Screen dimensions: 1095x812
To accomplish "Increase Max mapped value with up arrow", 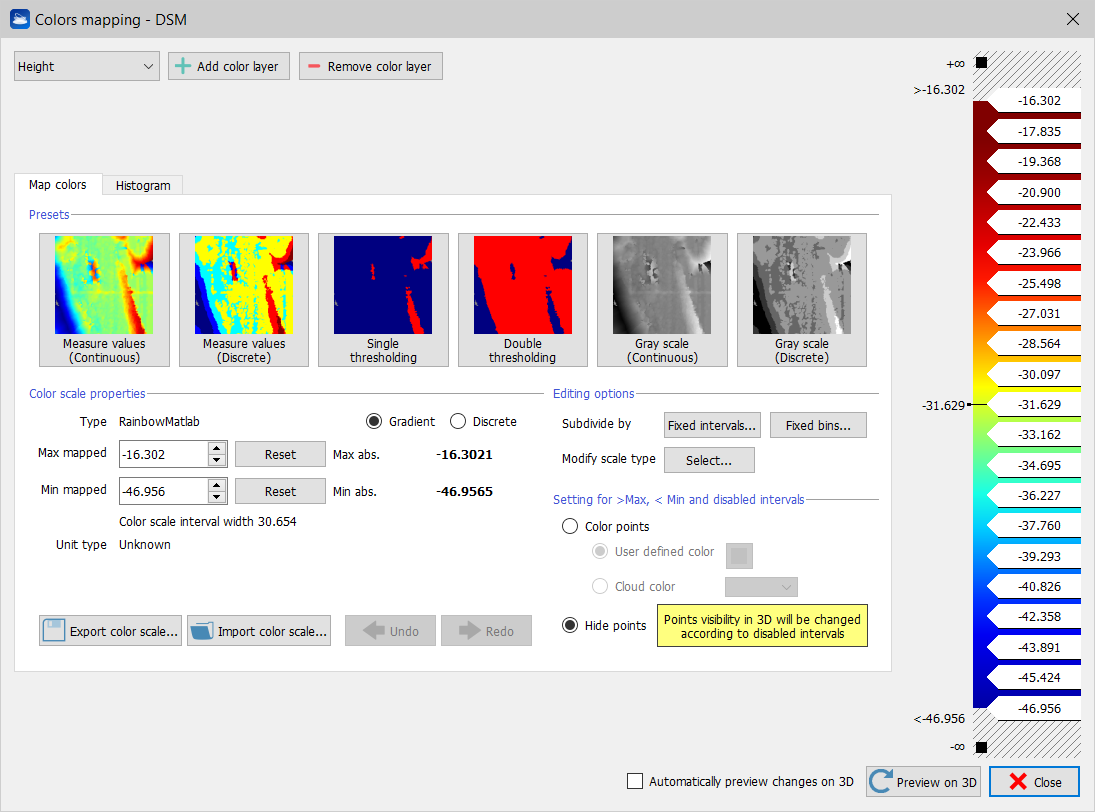I will coord(217,448).
